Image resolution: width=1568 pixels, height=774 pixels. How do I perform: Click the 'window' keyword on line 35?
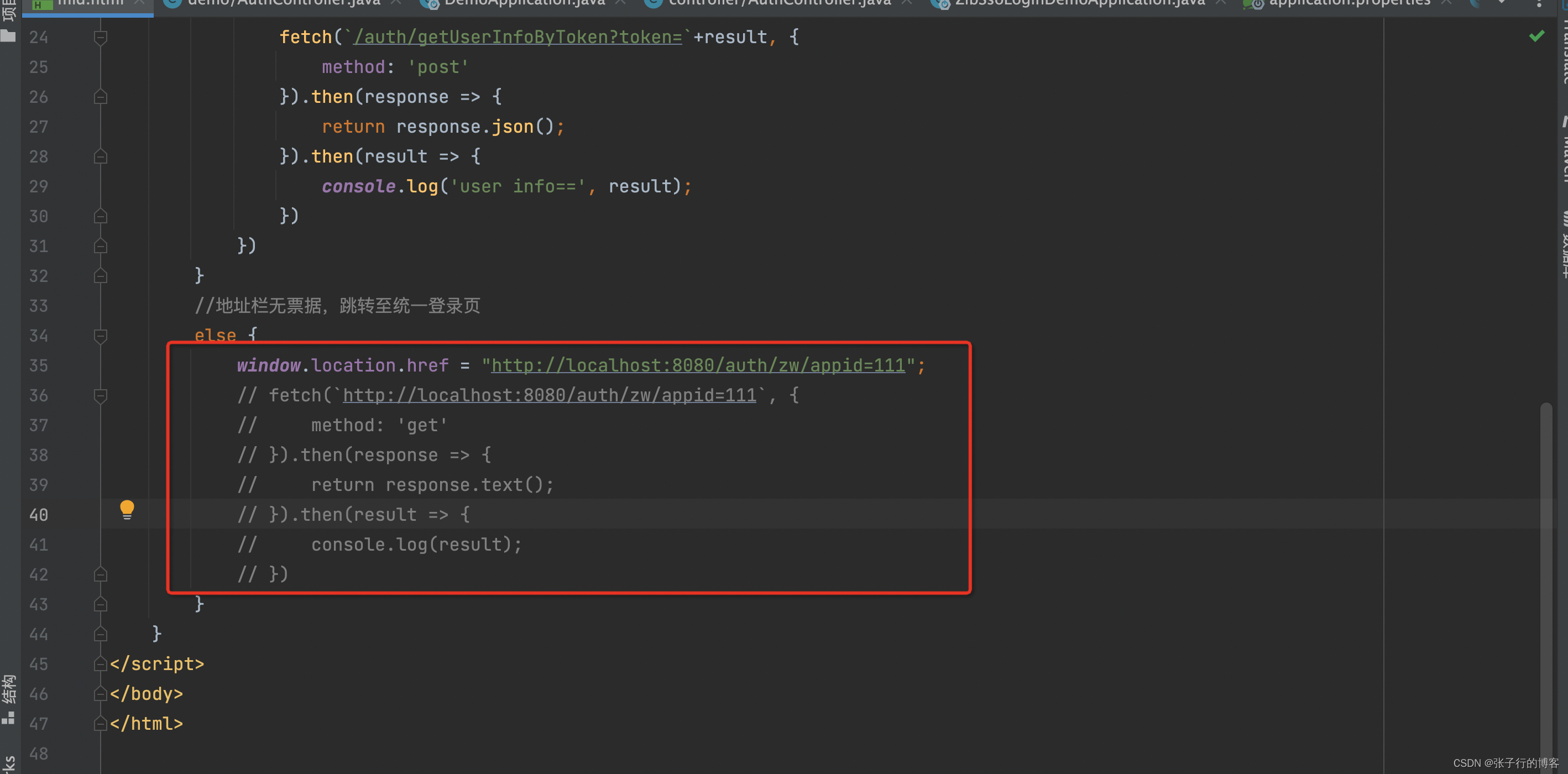coord(269,365)
